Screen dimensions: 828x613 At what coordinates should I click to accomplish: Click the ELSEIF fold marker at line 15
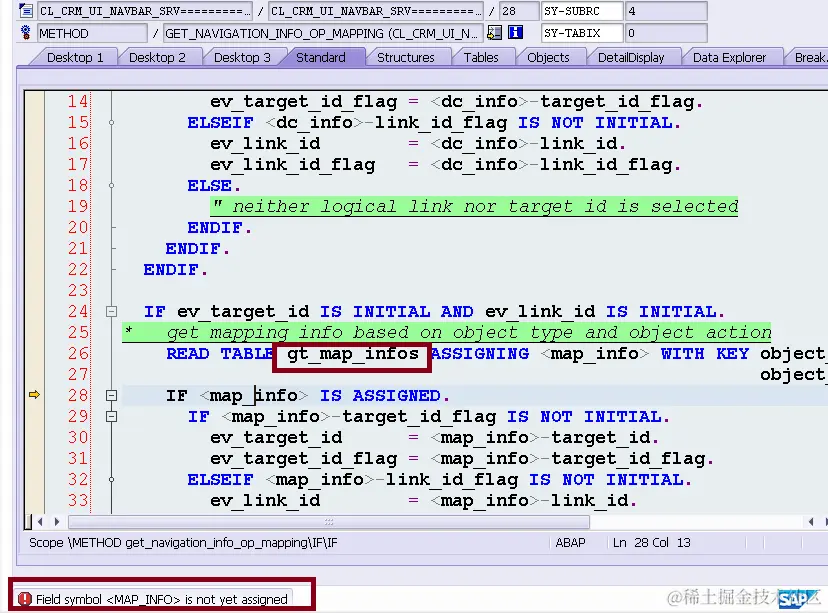pos(111,122)
